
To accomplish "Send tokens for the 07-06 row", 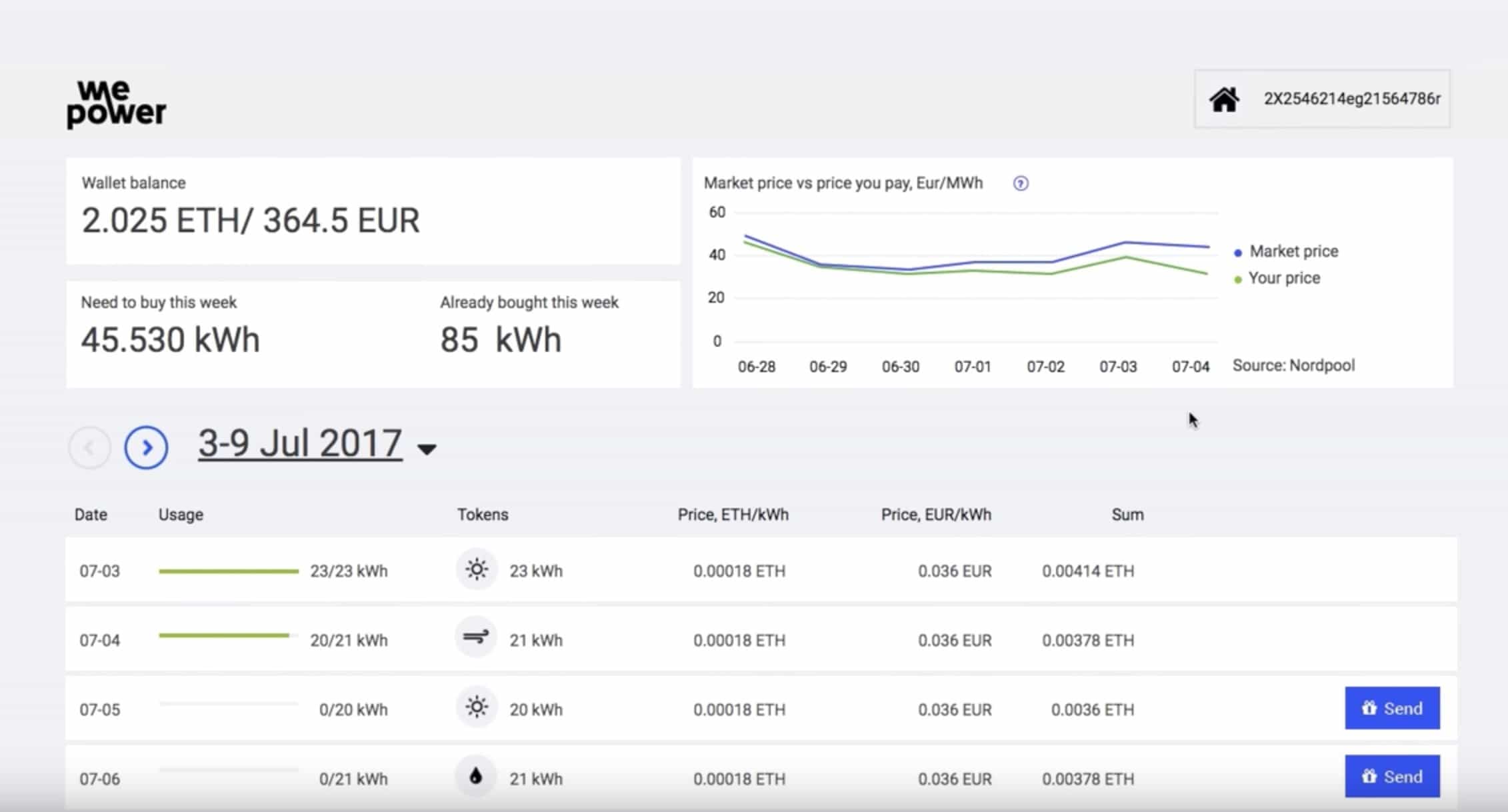I will (x=1392, y=777).
